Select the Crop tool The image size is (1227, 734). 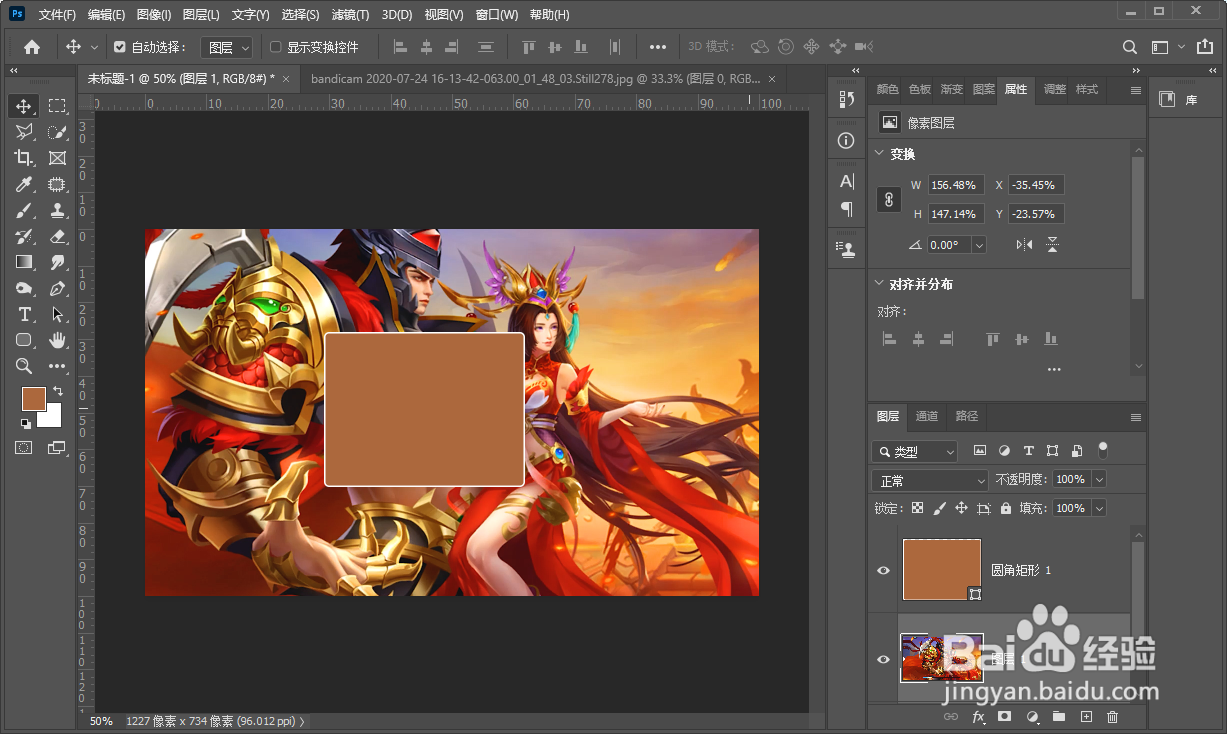point(24,158)
